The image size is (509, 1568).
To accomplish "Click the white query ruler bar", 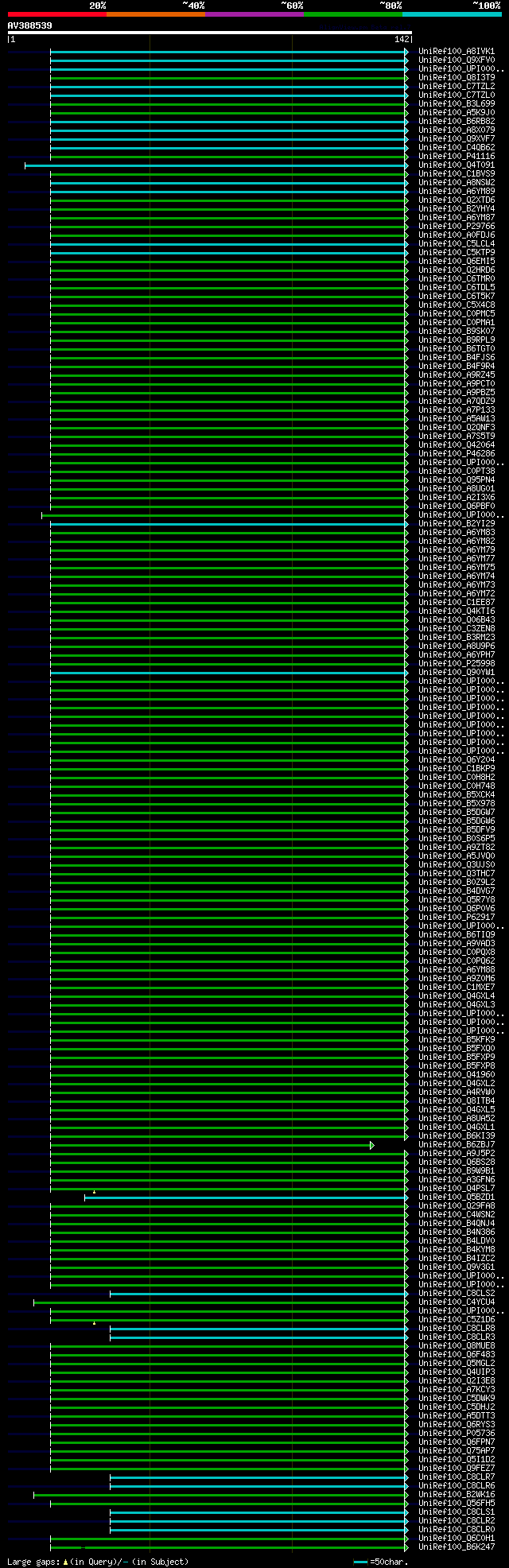I will click(209, 33).
